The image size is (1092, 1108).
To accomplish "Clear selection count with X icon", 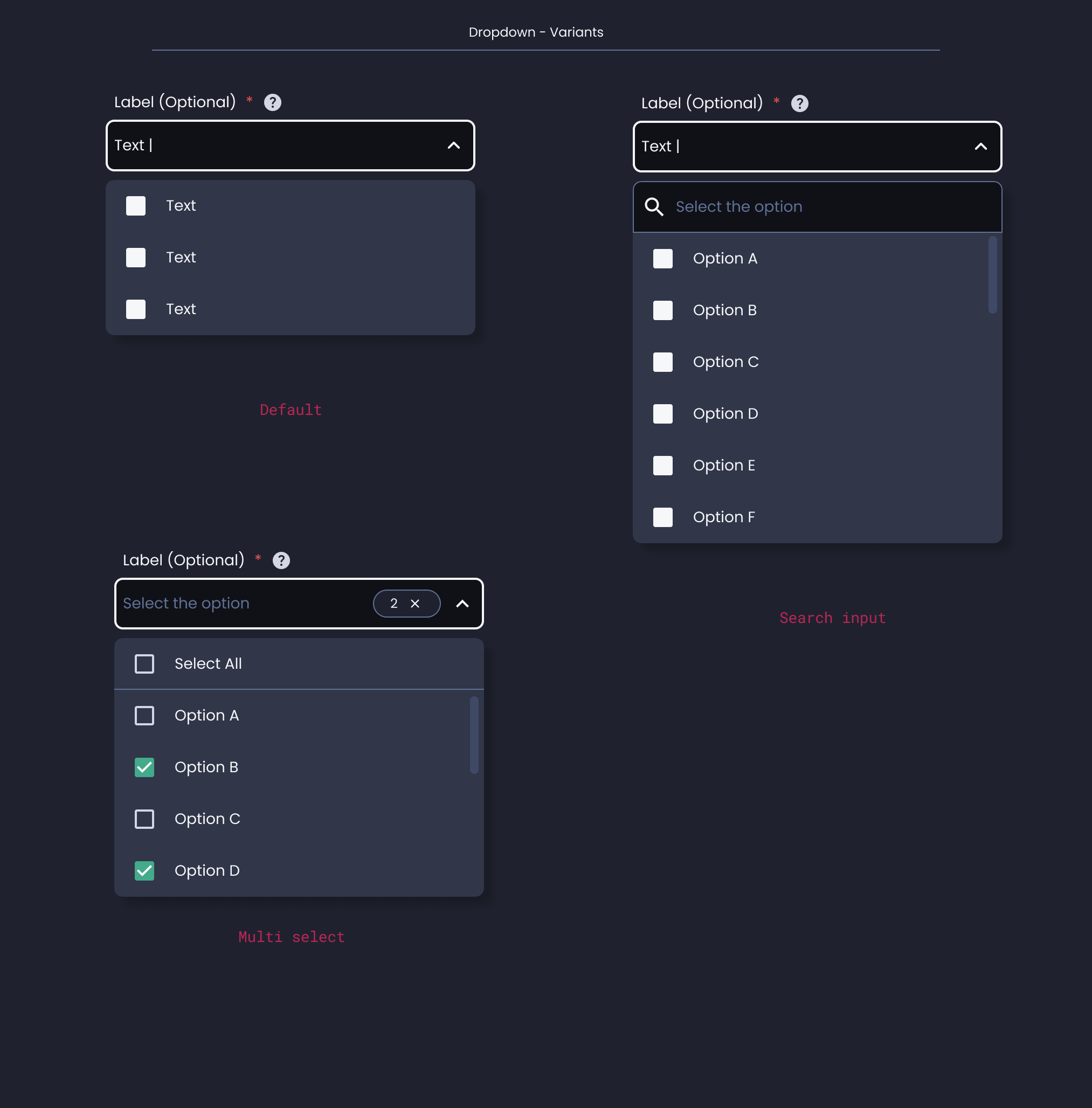I will 415,604.
